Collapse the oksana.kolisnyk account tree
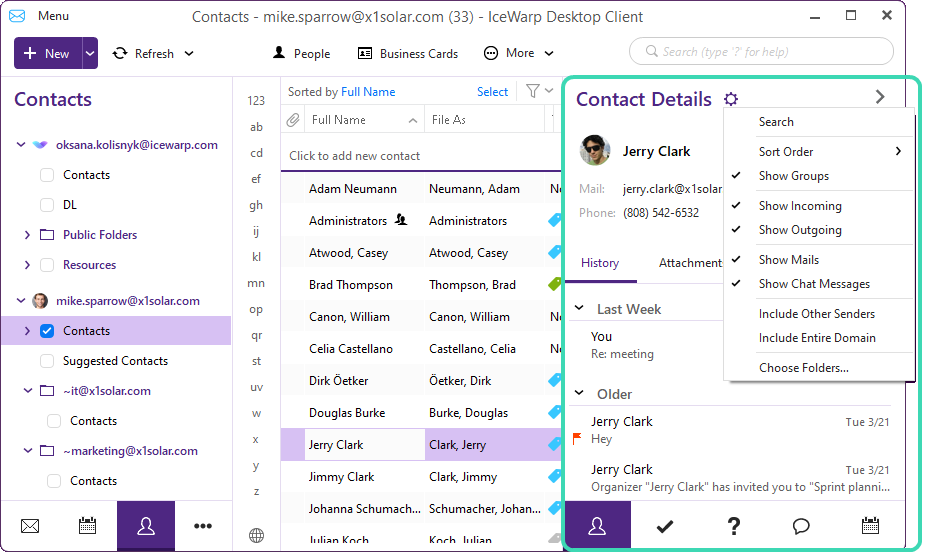Image resolution: width=930 pixels, height=552 pixels. [21, 145]
